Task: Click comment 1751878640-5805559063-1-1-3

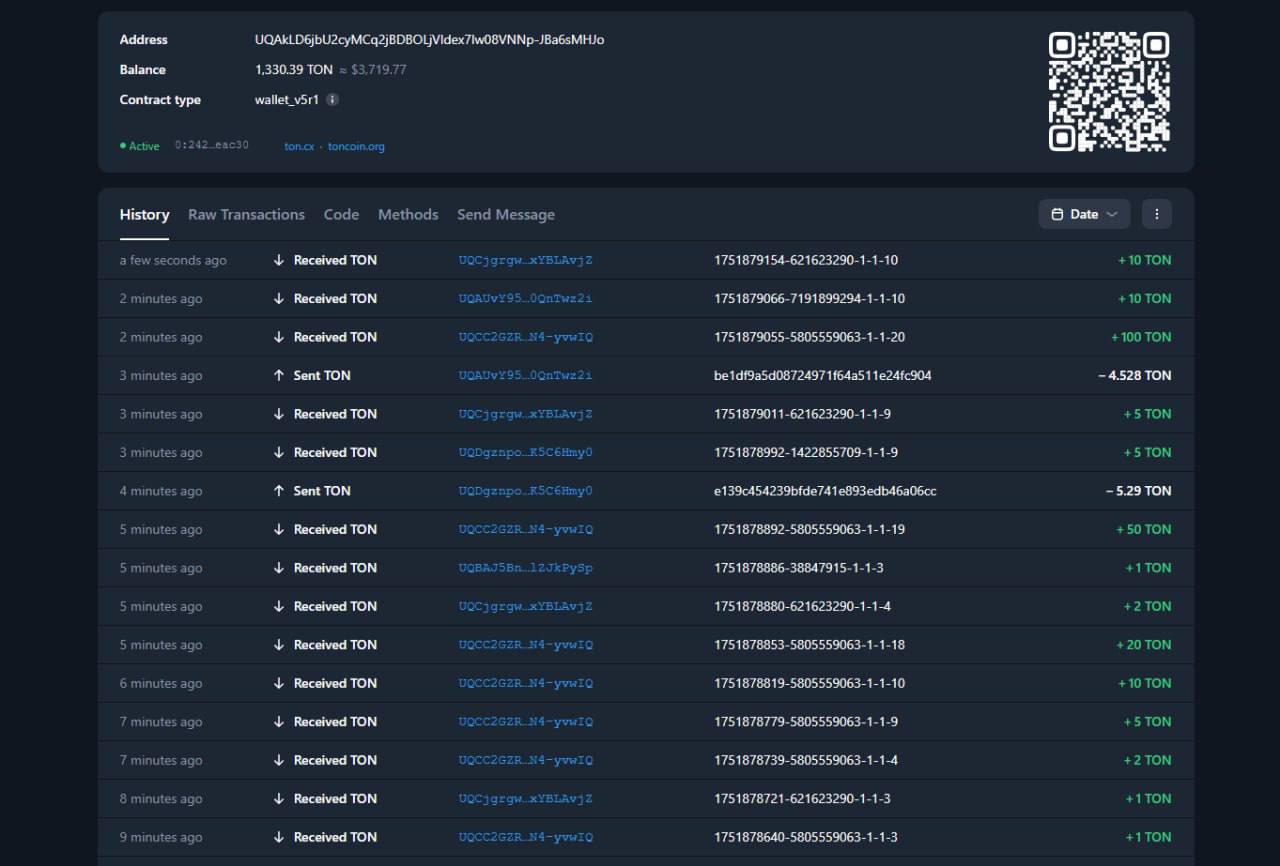Action: [x=806, y=838]
